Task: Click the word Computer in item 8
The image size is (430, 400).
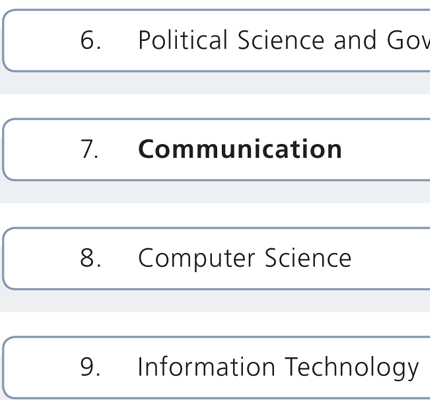Action: (197, 258)
